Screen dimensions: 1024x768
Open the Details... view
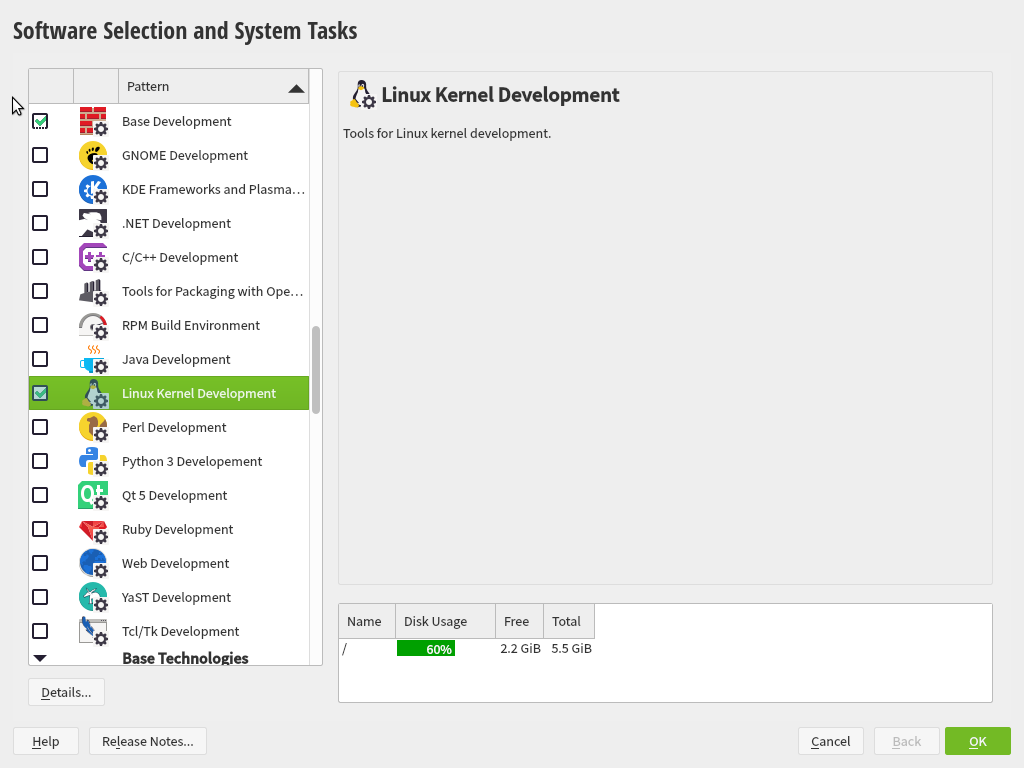click(66, 692)
